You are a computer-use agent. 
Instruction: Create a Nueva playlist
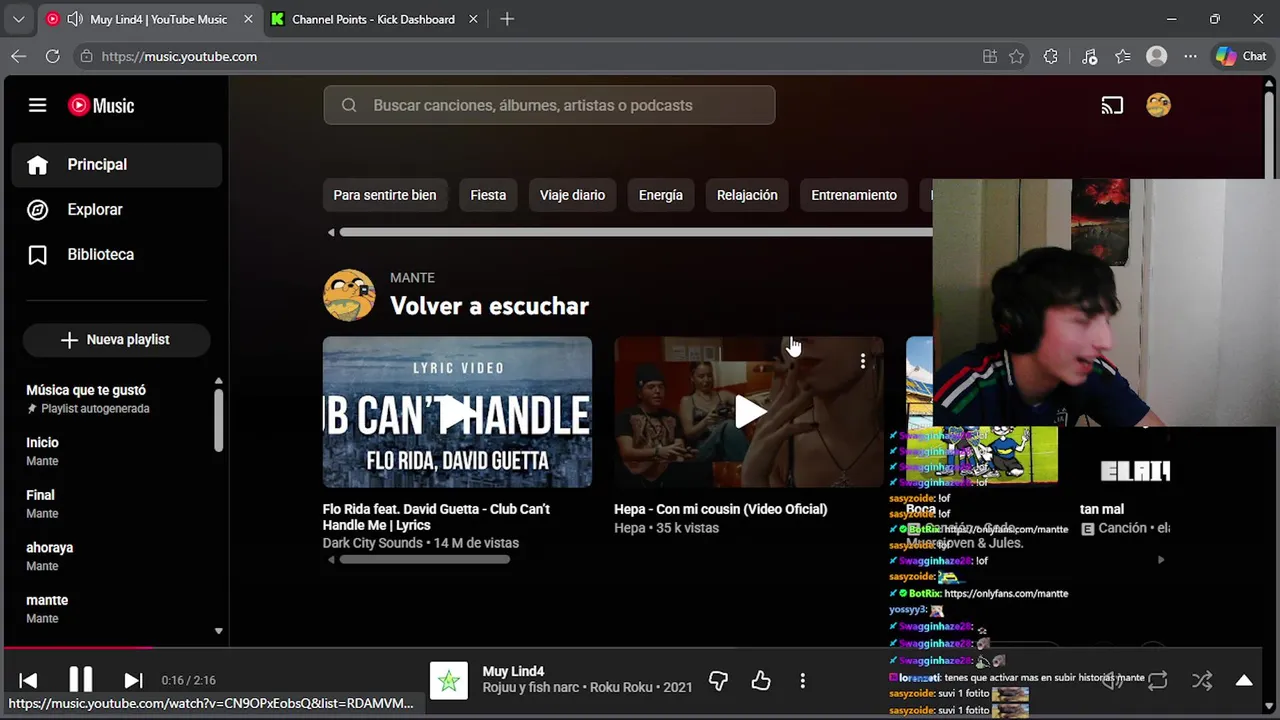click(116, 340)
